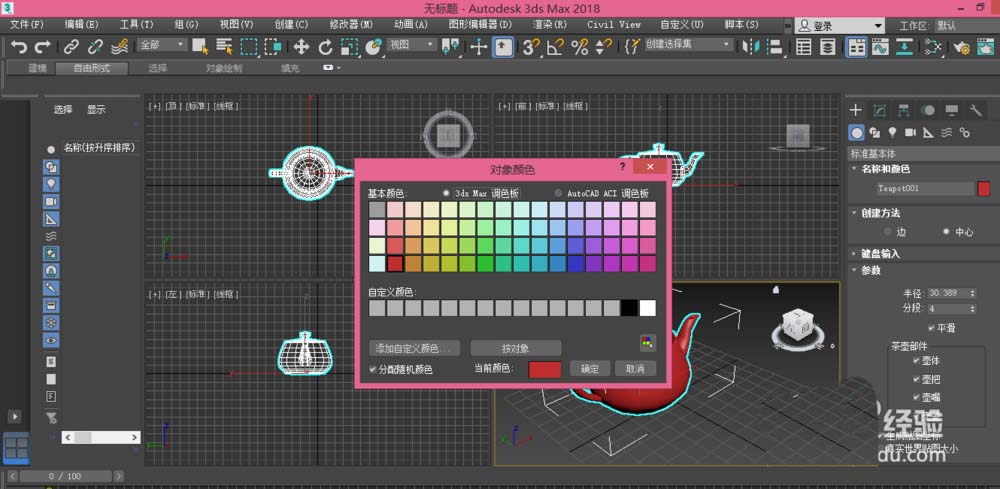Toggle Window/Crossing selection icon
This screenshot has height=489, width=1000.
point(273,47)
